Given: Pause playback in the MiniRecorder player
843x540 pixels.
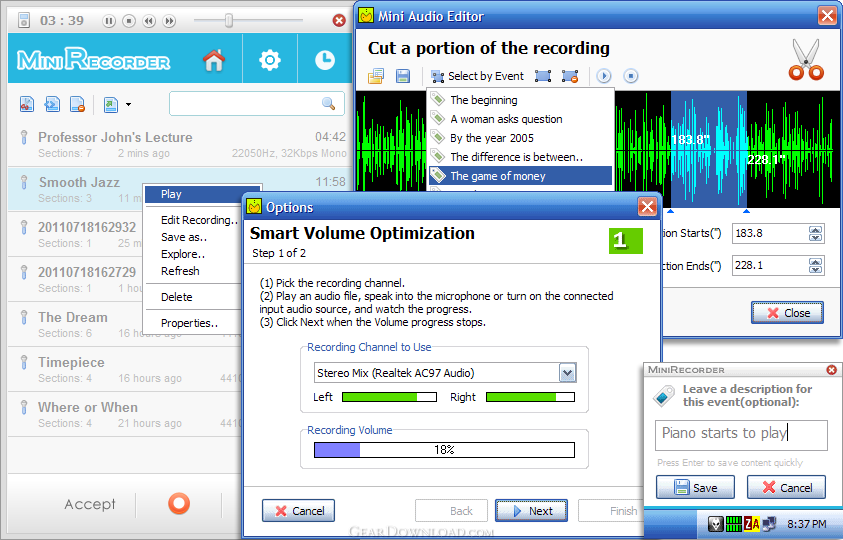Looking at the screenshot, I should coord(109,21).
